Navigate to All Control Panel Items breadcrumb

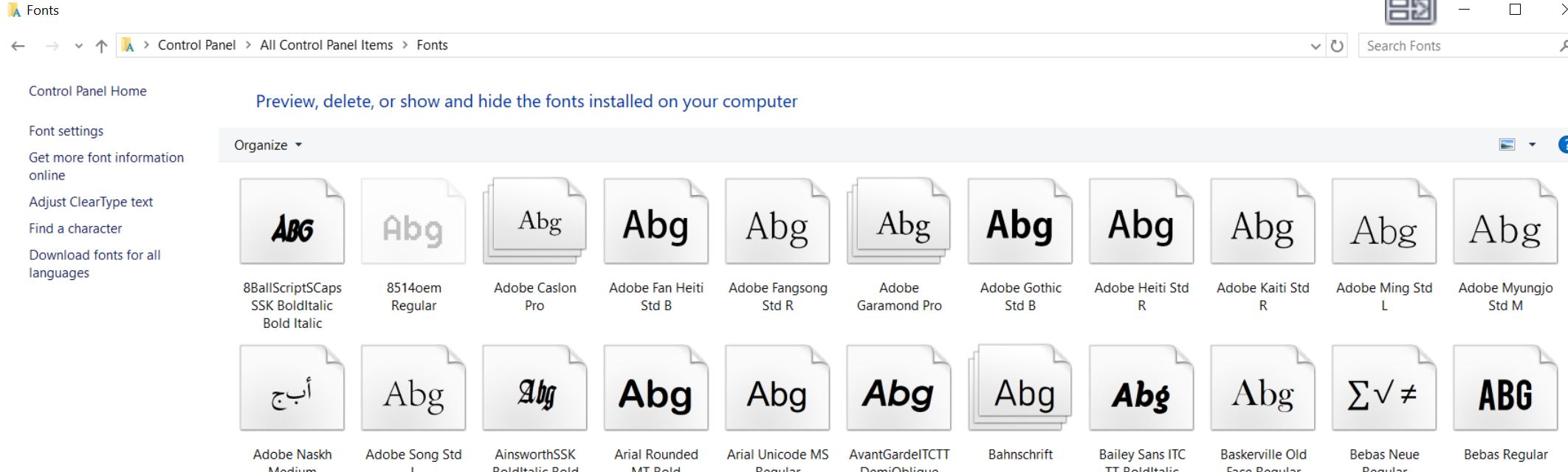[326, 45]
